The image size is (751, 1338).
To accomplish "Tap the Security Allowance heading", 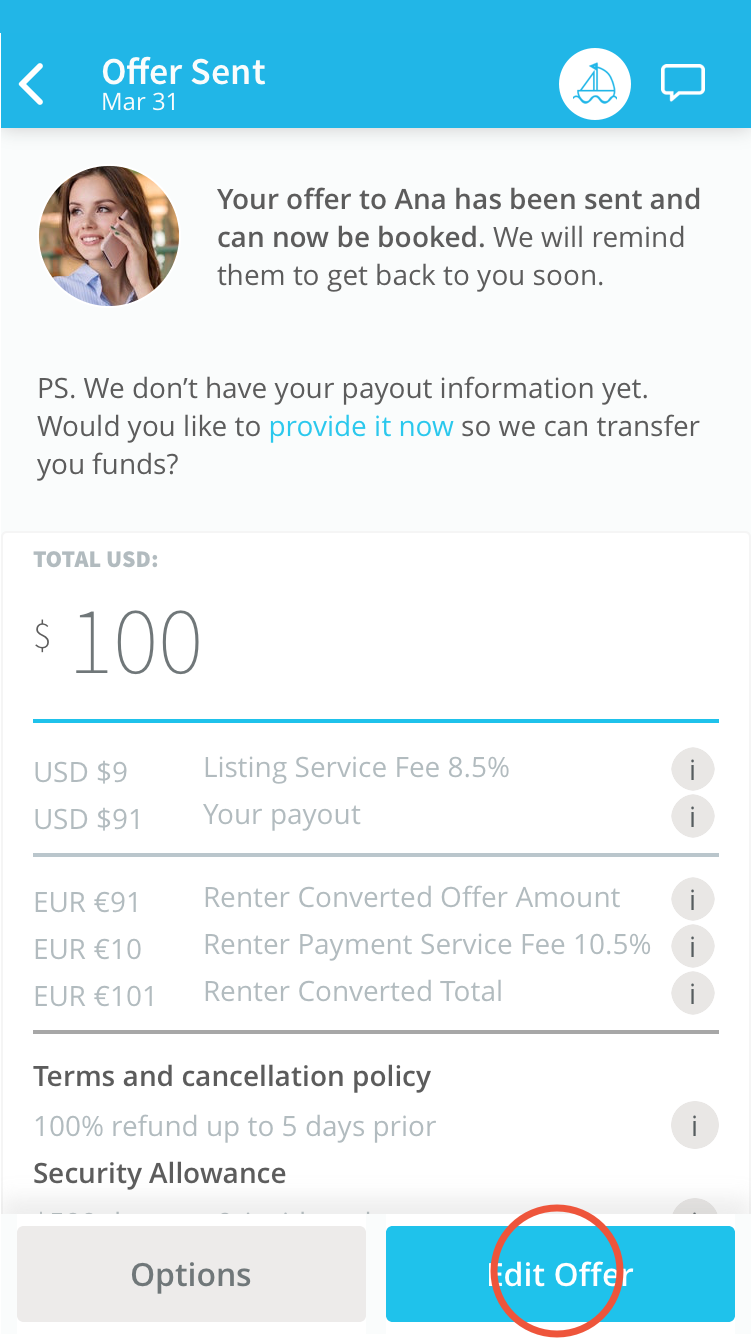I will coord(160,1172).
